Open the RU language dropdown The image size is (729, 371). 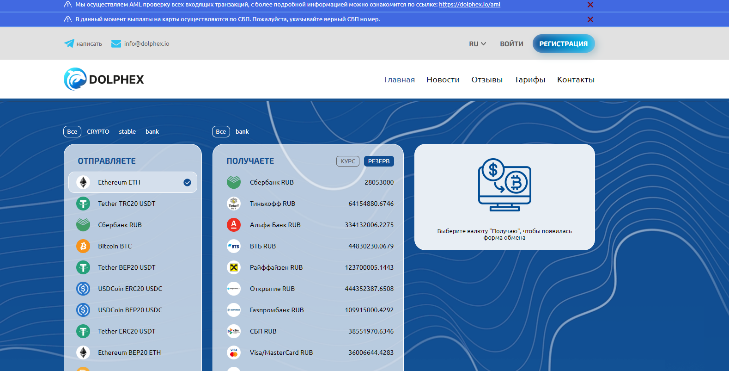pyautogui.click(x=477, y=44)
